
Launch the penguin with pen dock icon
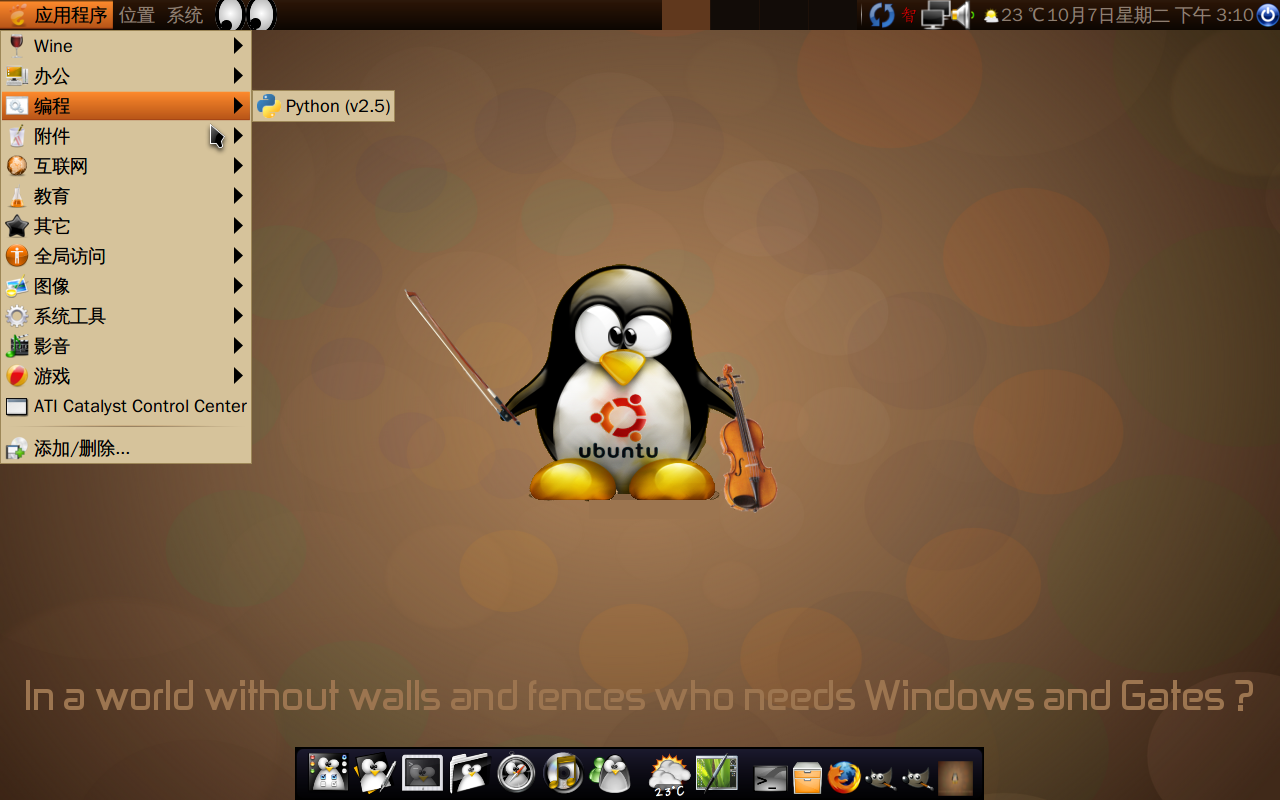pyautogui.click(x=376, y=773)
